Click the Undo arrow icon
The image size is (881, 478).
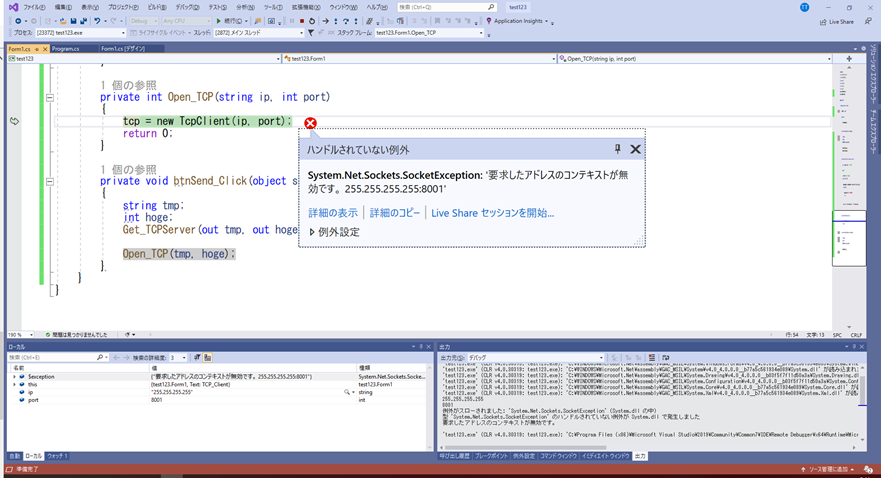coord(97,21)
